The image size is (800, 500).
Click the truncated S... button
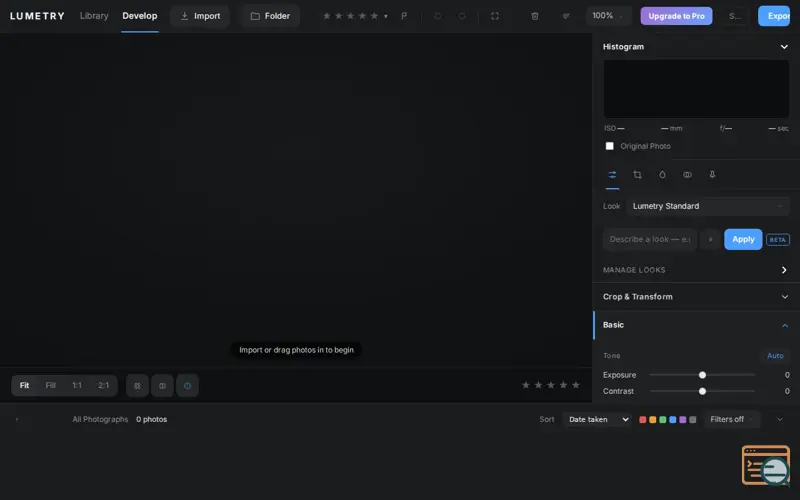click(x=735, y=16)
